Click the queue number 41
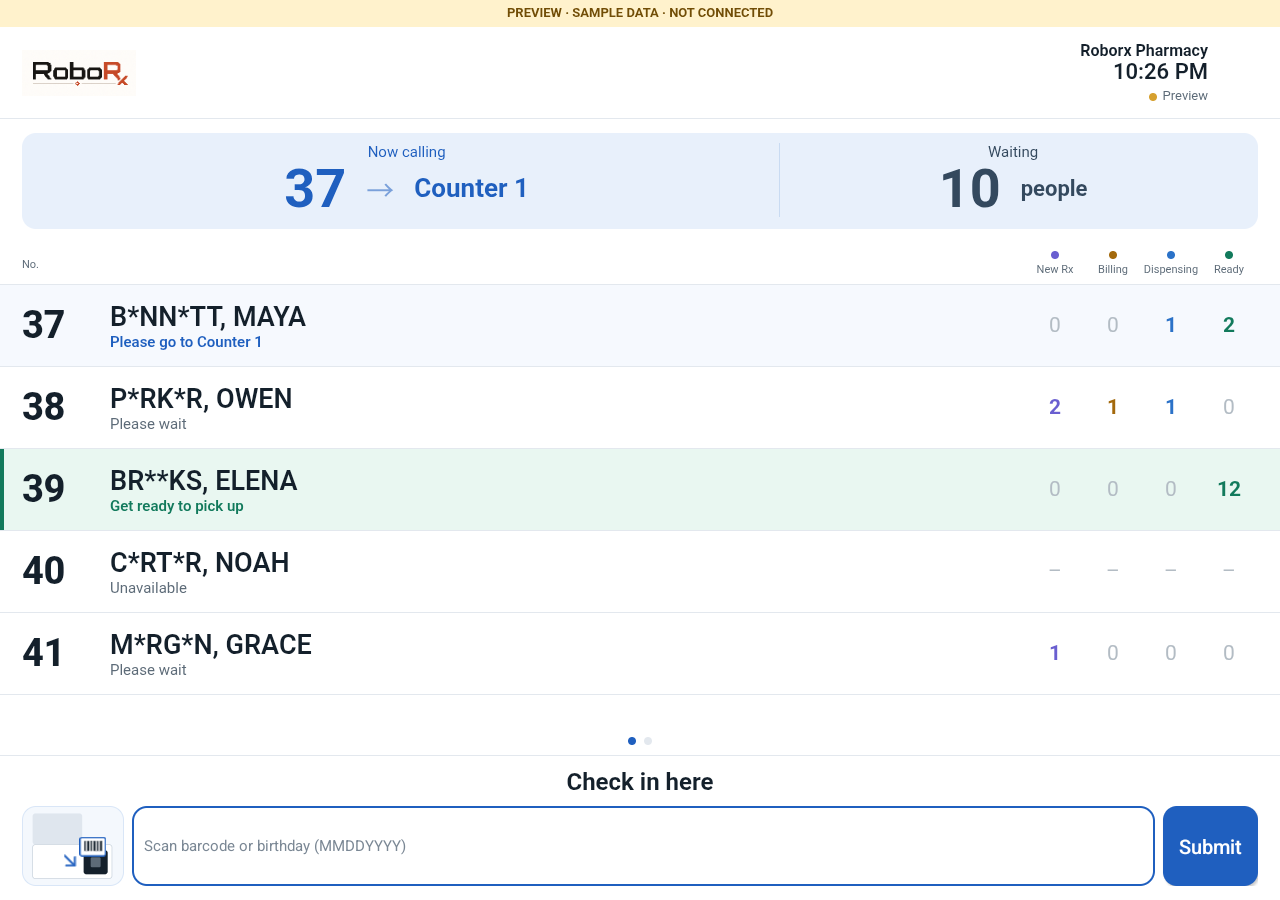This screenshot has width=1280, height=900. 44,653
